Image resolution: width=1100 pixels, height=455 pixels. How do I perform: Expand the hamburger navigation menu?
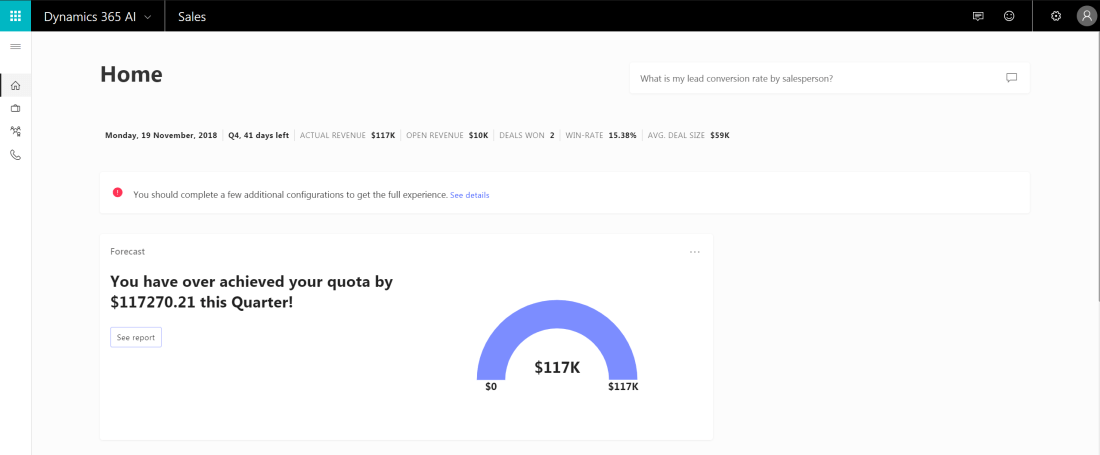(15, 47)
